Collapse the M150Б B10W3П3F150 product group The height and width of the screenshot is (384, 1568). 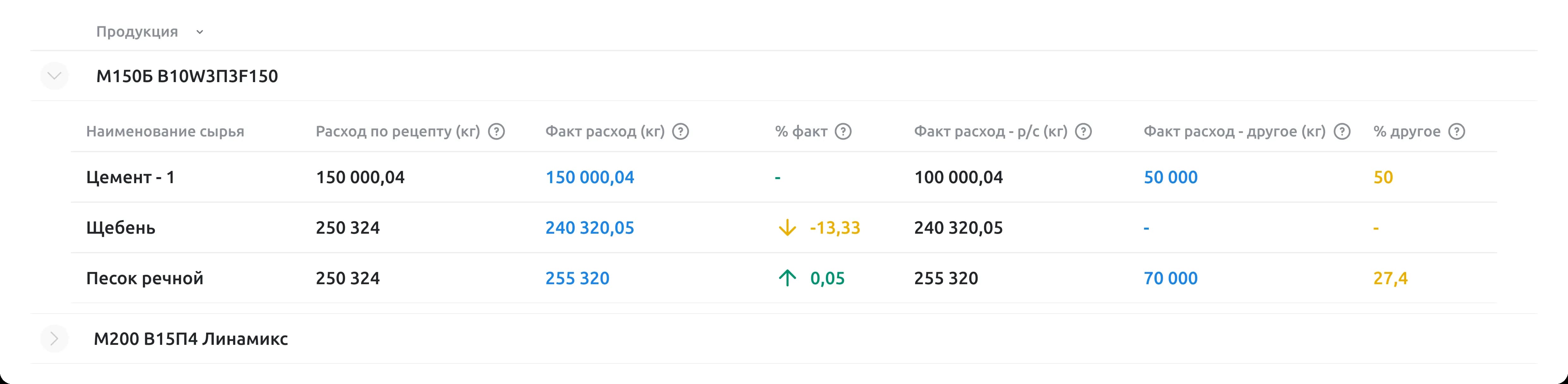point(54,76)
